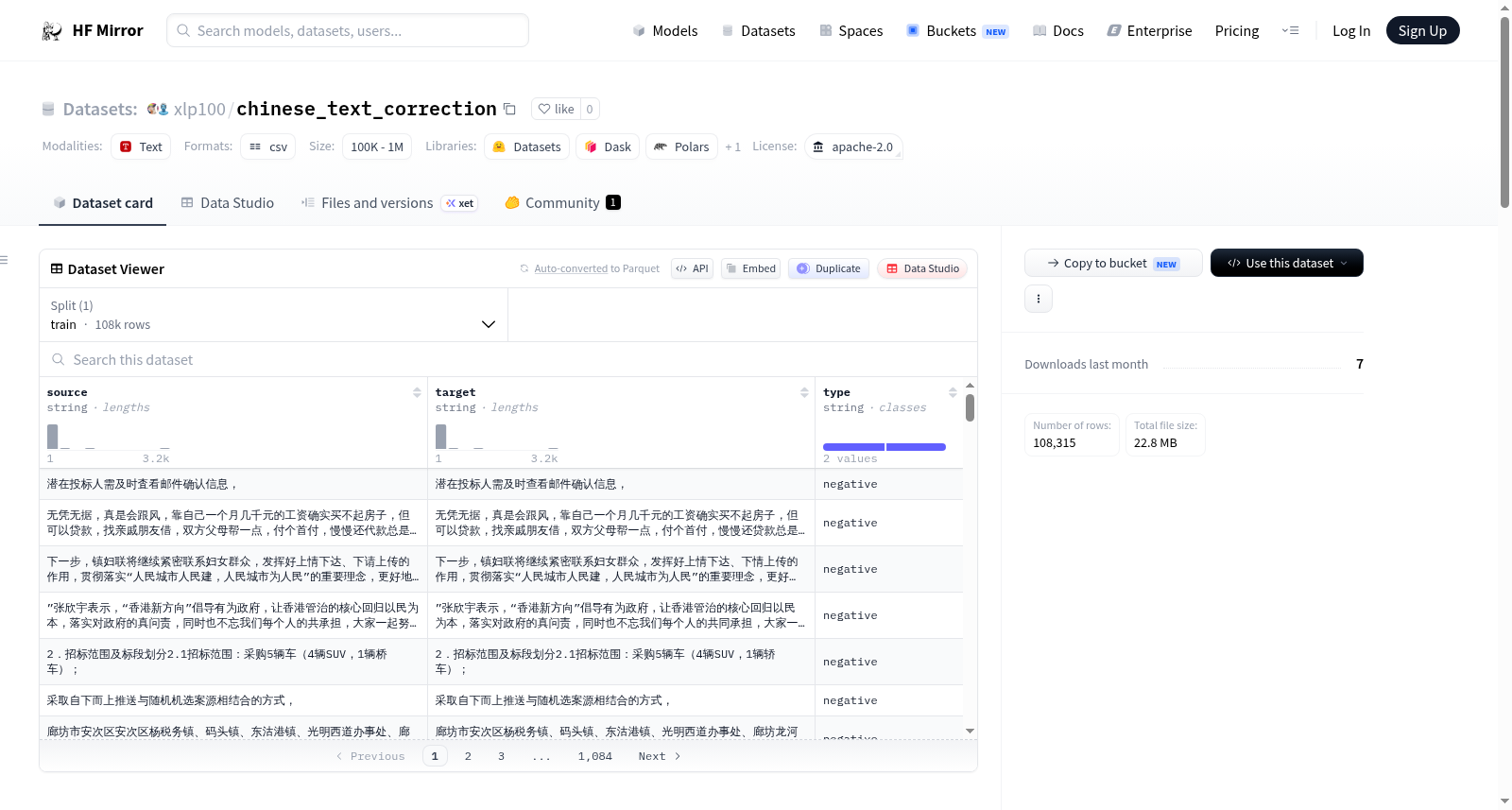Expand the Use this dataset dropdown
The height and width of the screenshot is (810, 1512).
click(x=1287, y=263)
